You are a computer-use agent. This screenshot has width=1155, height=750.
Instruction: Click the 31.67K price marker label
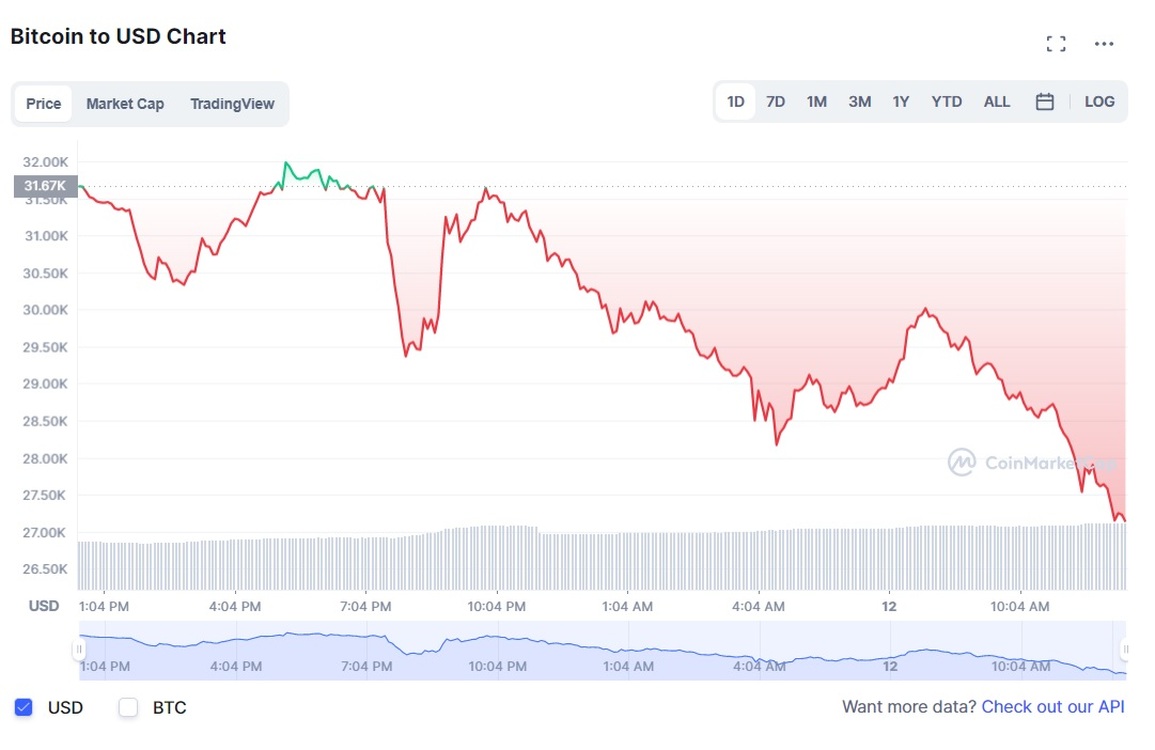(45, 186)
